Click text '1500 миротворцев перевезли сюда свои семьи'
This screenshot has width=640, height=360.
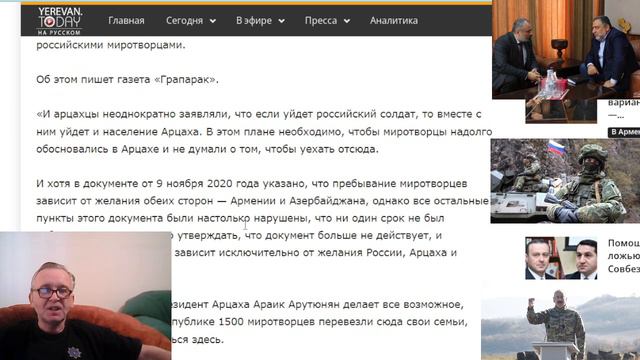[x=343, y=322]
